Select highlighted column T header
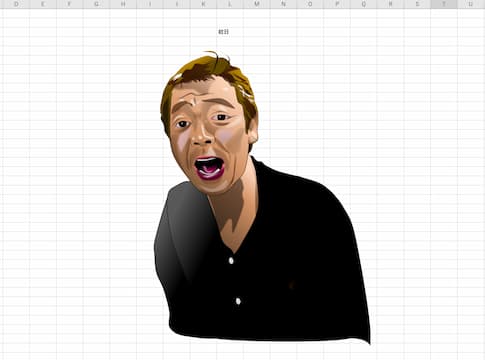Viewport: 485px width, 360px height. [444, 4]
